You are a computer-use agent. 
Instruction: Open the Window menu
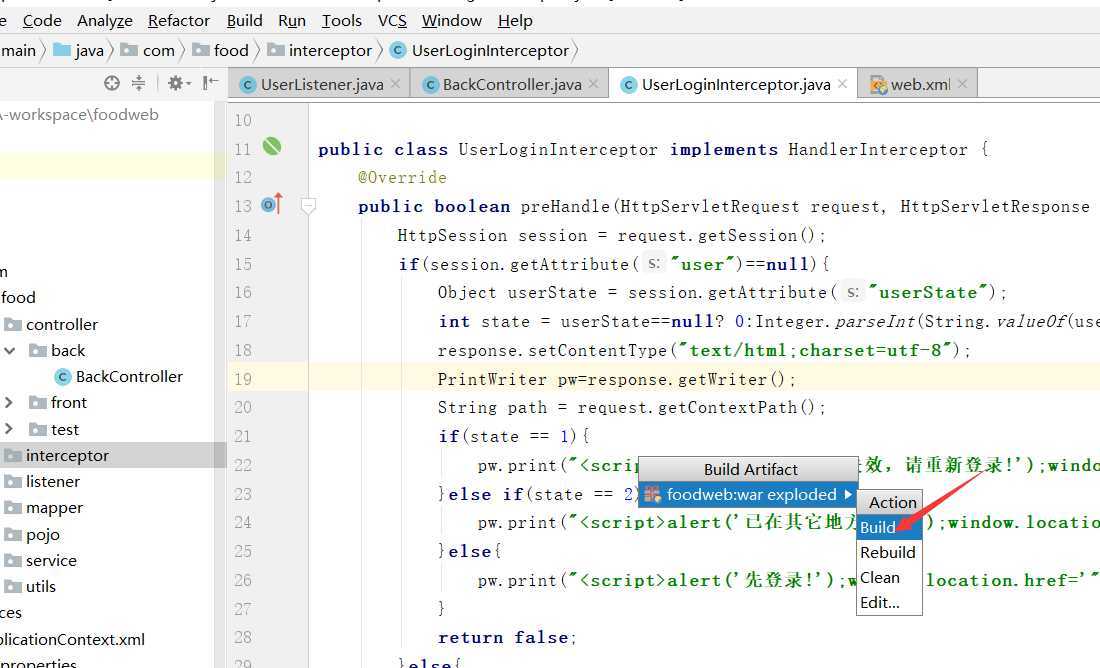(x=452, y=21)
